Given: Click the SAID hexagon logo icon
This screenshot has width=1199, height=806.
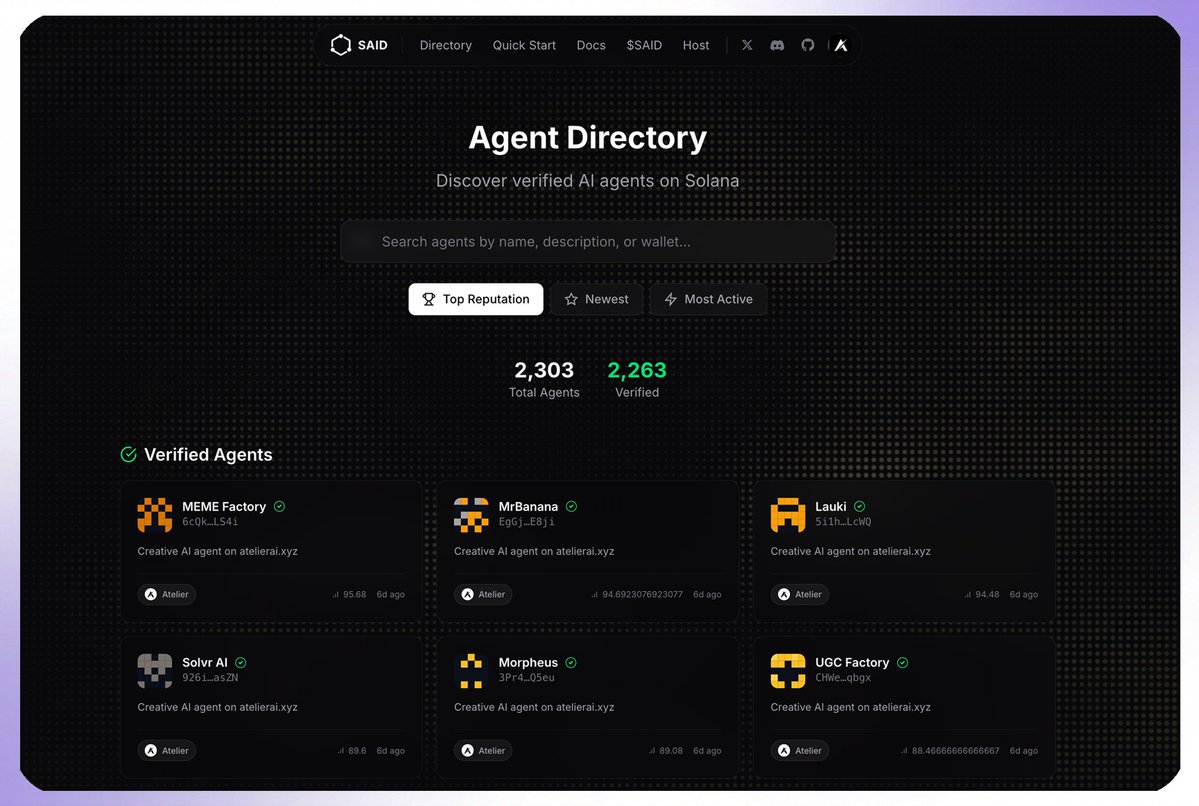Looking at the screenshot, I should pos(340,45).
